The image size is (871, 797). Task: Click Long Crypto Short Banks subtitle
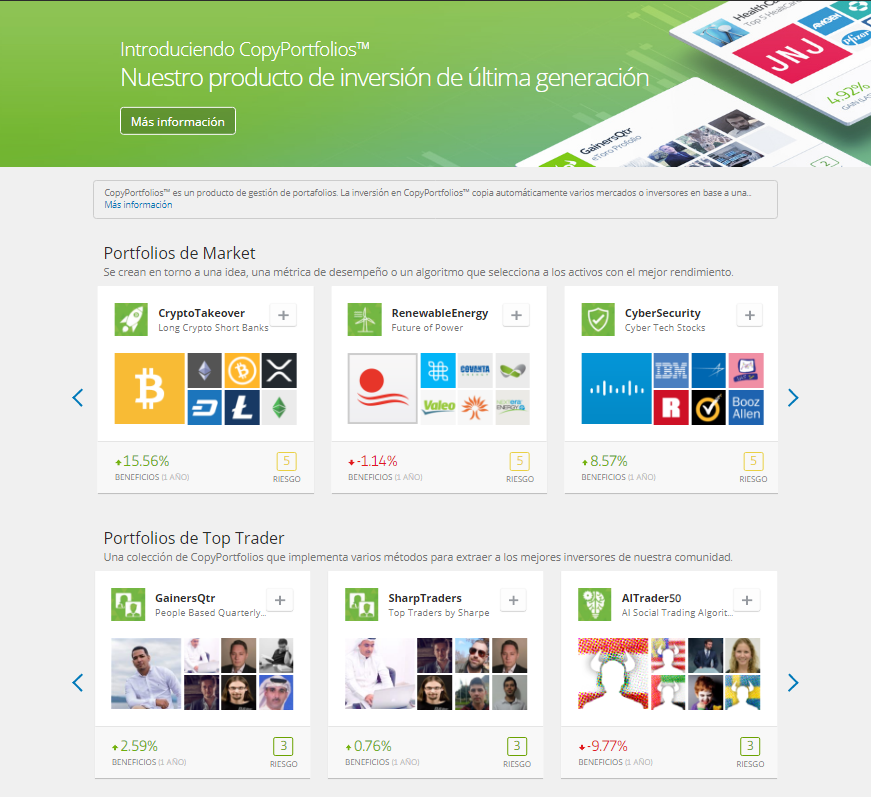(213, 328)
